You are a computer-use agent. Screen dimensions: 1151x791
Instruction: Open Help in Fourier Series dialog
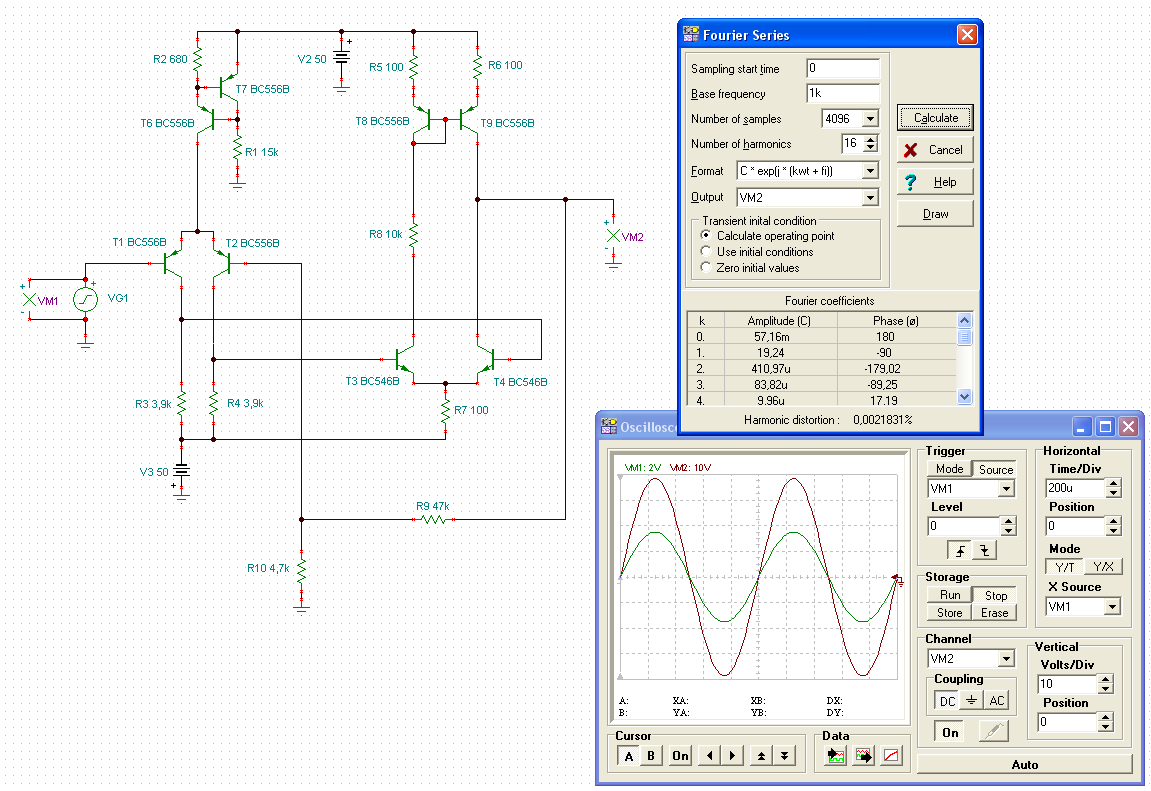(x=935, y=182)
